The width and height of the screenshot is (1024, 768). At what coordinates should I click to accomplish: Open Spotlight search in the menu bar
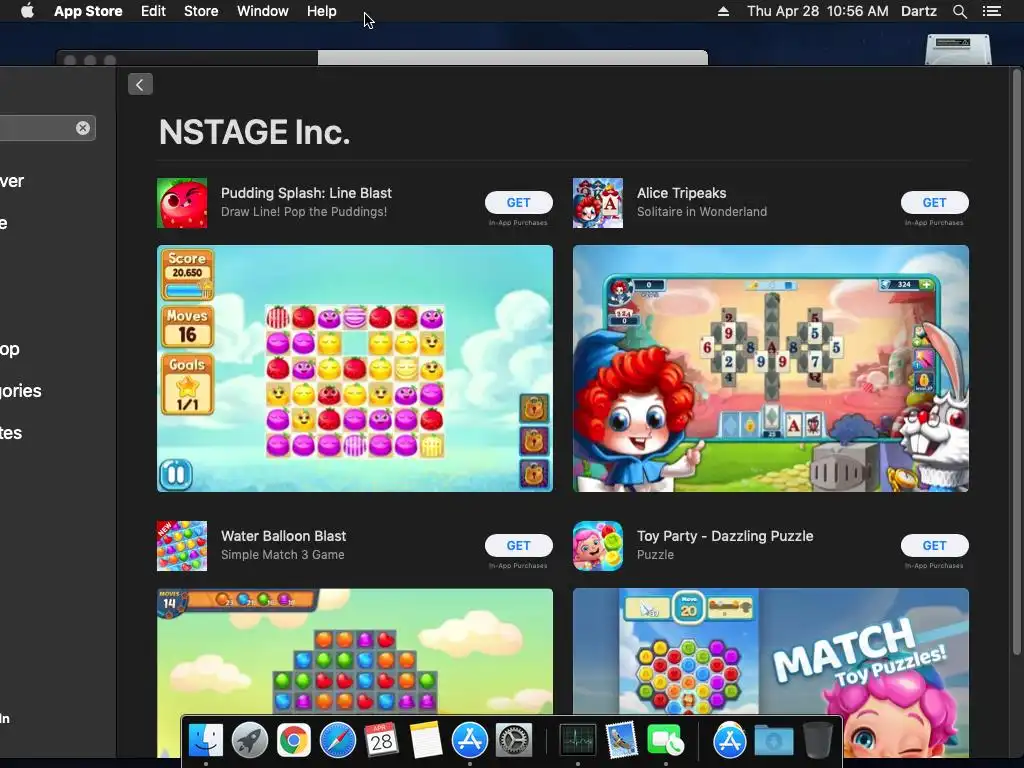click(959, 11)
